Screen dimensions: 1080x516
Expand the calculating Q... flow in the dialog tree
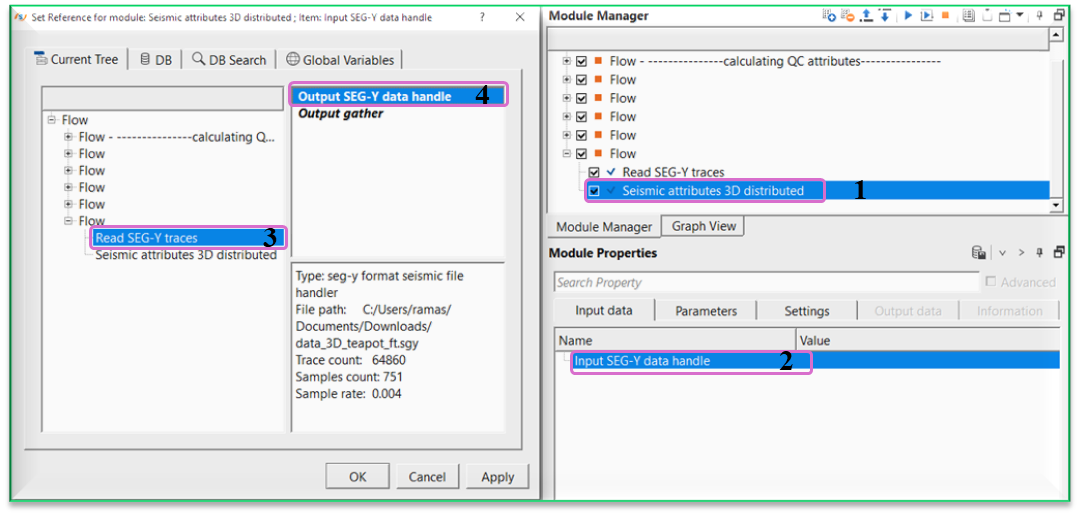tap(68, 136)
